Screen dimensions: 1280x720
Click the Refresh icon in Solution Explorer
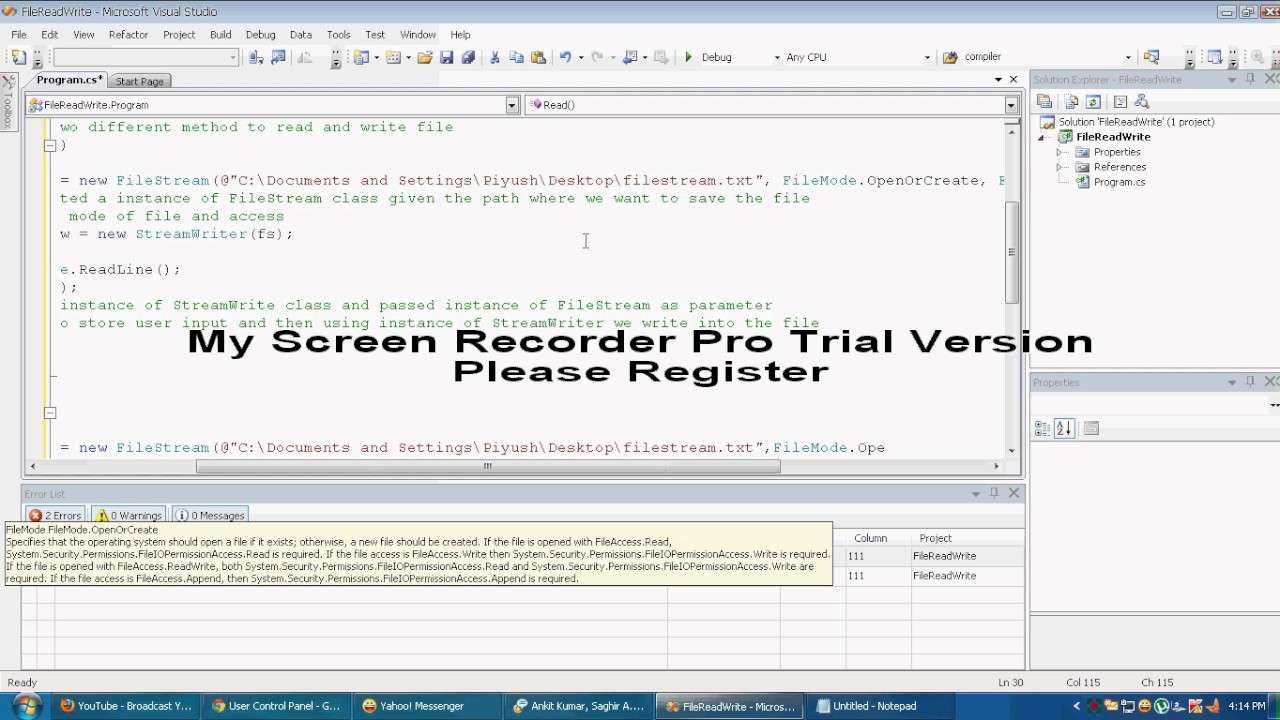click(1093, 101)
